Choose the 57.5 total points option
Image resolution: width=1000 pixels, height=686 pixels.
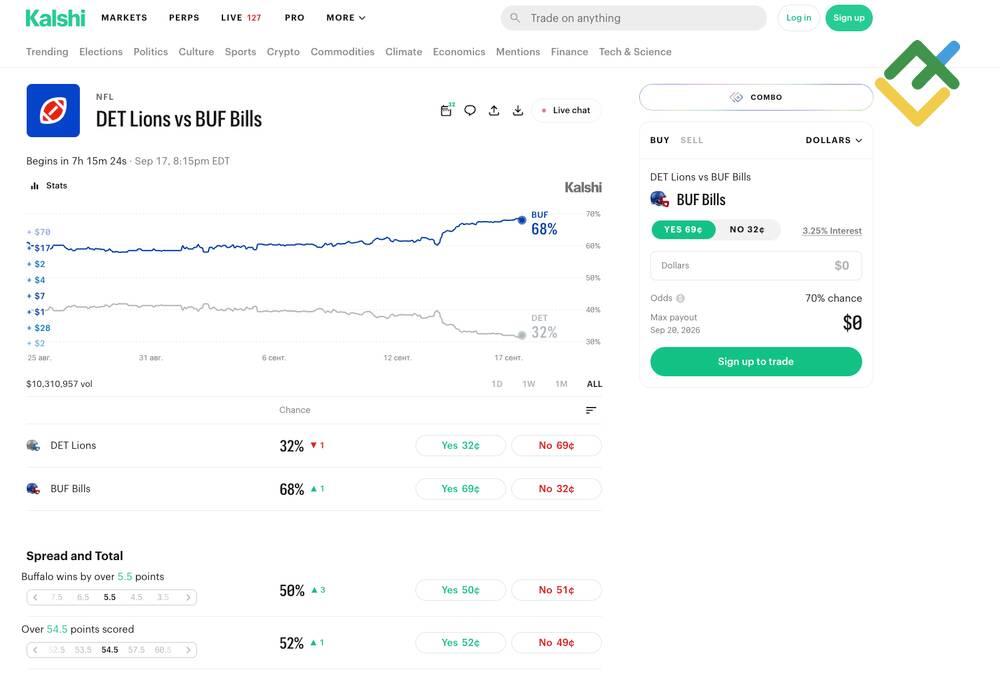[x=136, y=650]
